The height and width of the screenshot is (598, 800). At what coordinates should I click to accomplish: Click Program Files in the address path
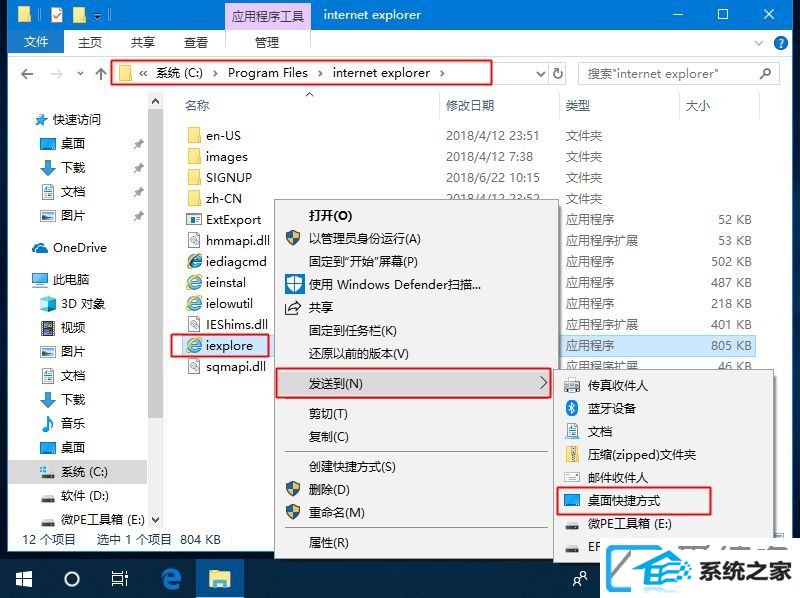tap(268, 73)
